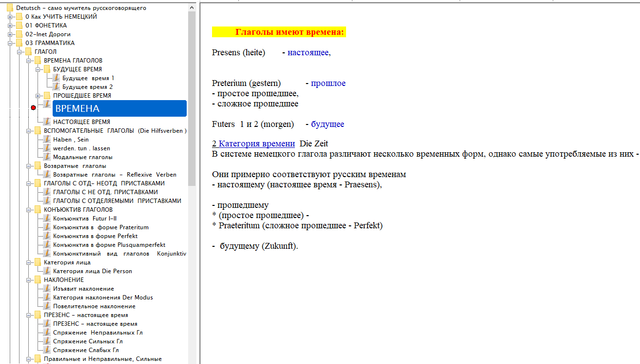This screenshot has width=640, height=364.
Task: Click folder icon of '03 ГРАММАТИКА'
Action: coord(19,43)
